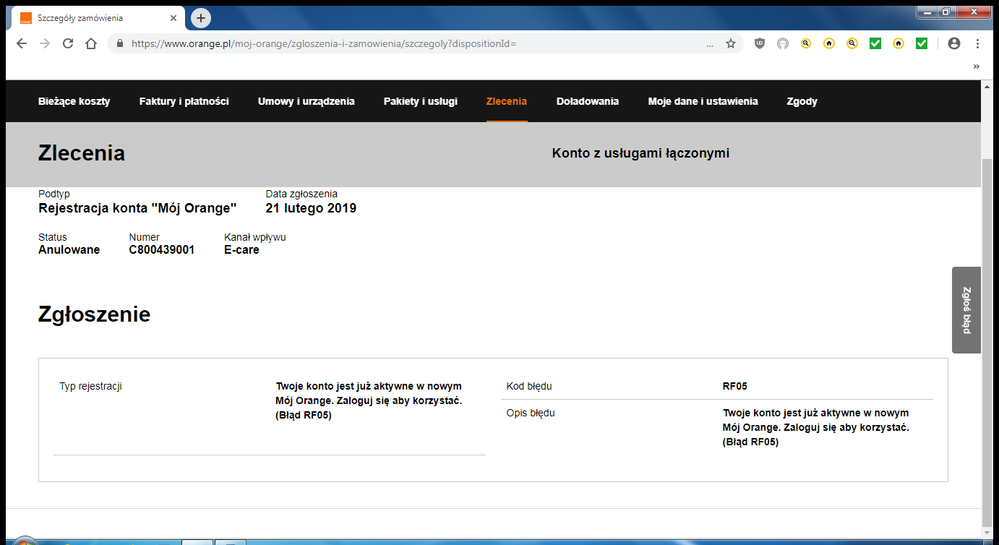
Task: Click the status value Anulowane
Action: point(69,250)
